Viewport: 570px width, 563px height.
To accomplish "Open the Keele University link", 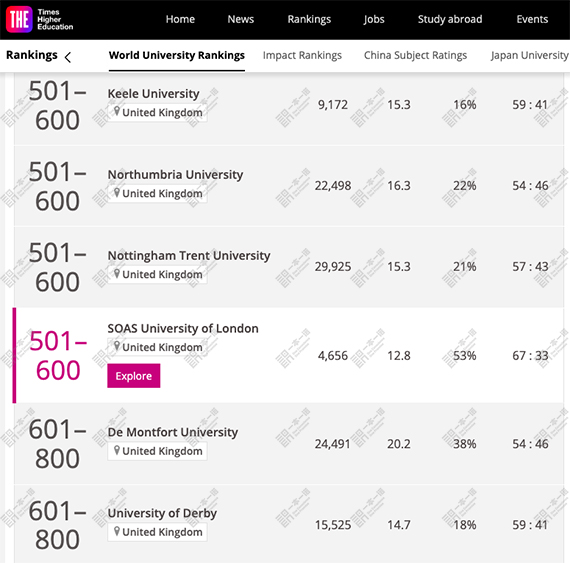I will coord(153,94).
